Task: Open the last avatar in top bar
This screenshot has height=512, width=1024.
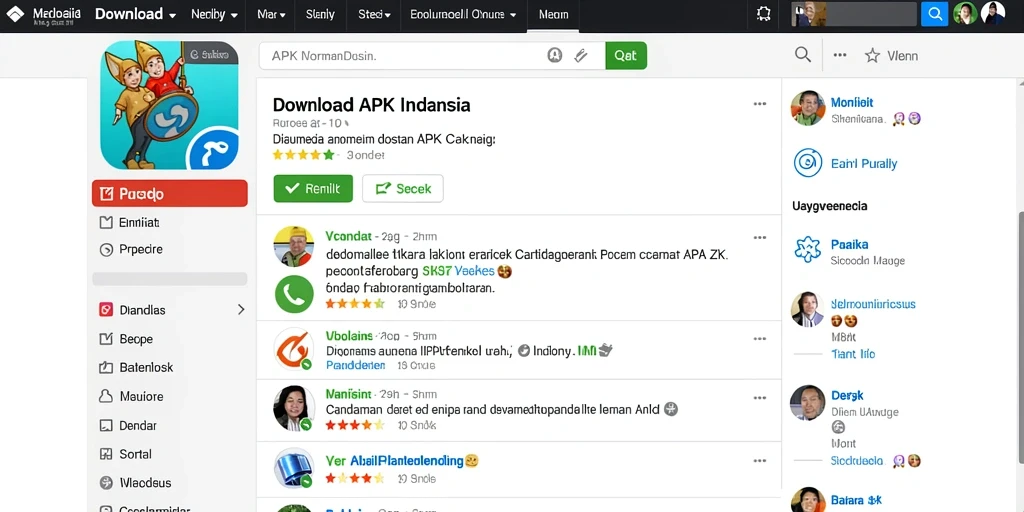Action: 993,14
